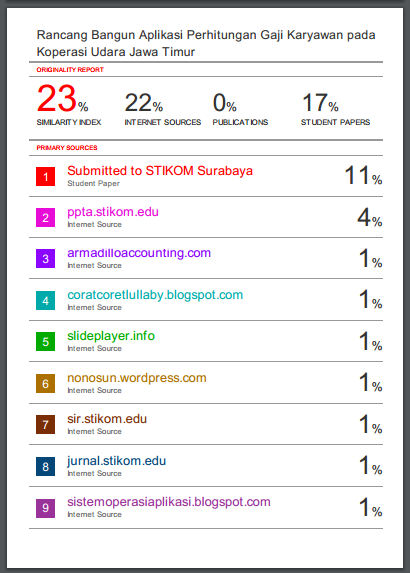The width and height of the screenshot is (410, 573).
Task: Open armadilloaccounting.com source link
Action: [x=139, y=253]
